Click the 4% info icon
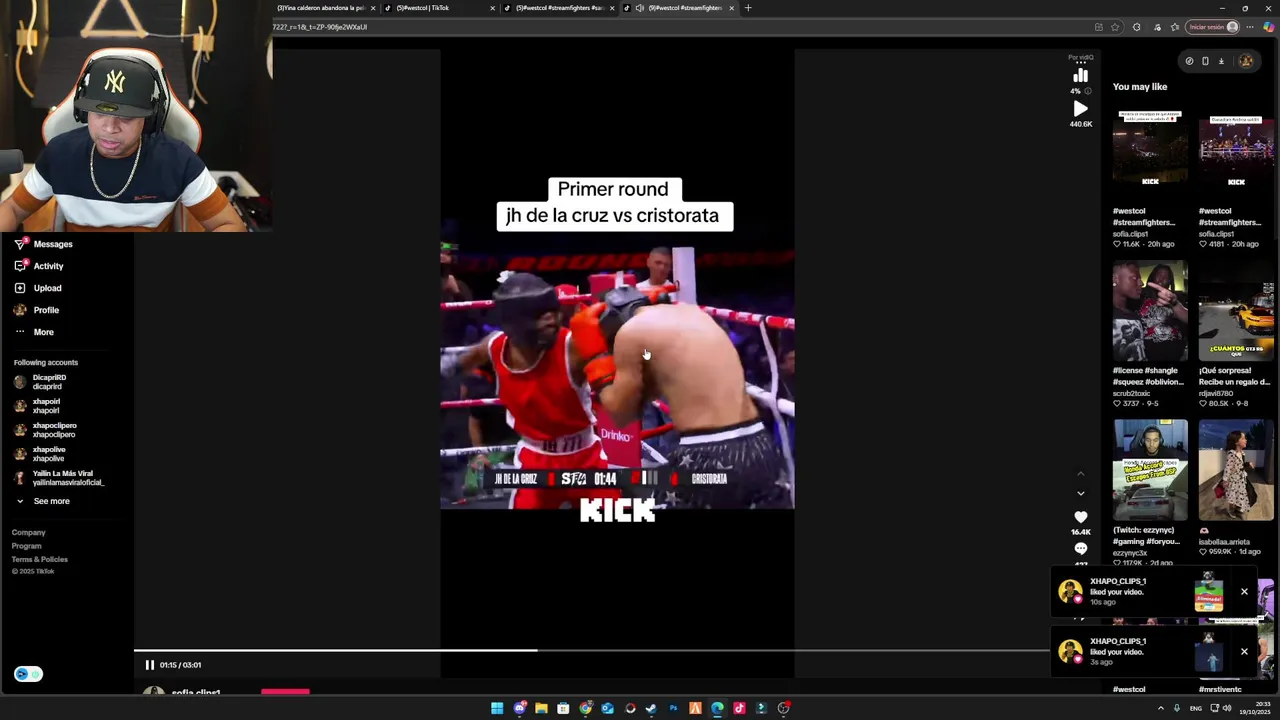Screen dimensions: 1280x720 [x=1088, y=91]
